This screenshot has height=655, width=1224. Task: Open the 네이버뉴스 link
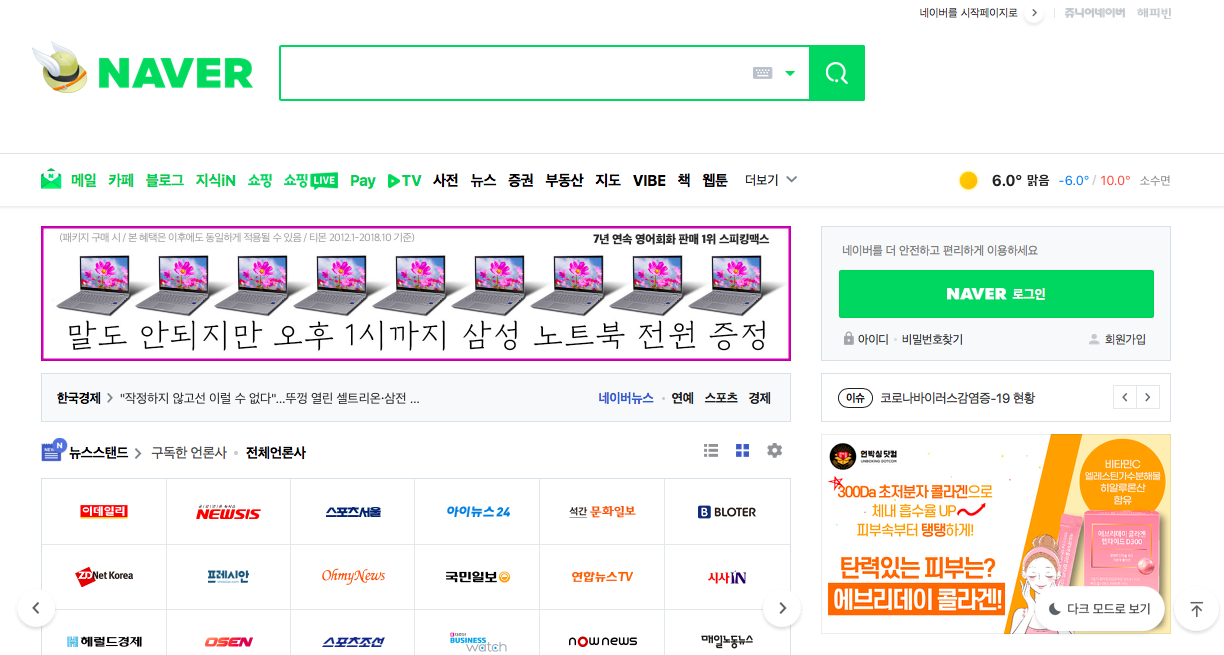coord(626,398)
